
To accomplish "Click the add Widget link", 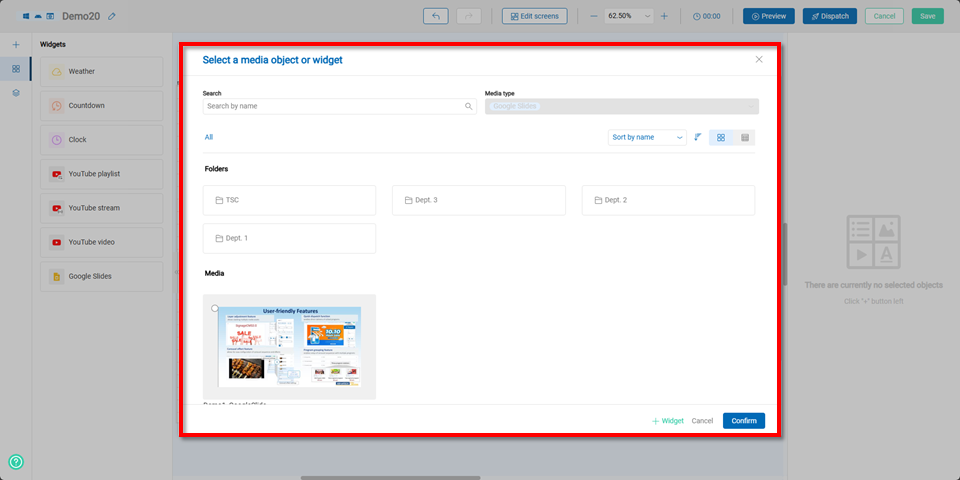I will coord(668,421).
